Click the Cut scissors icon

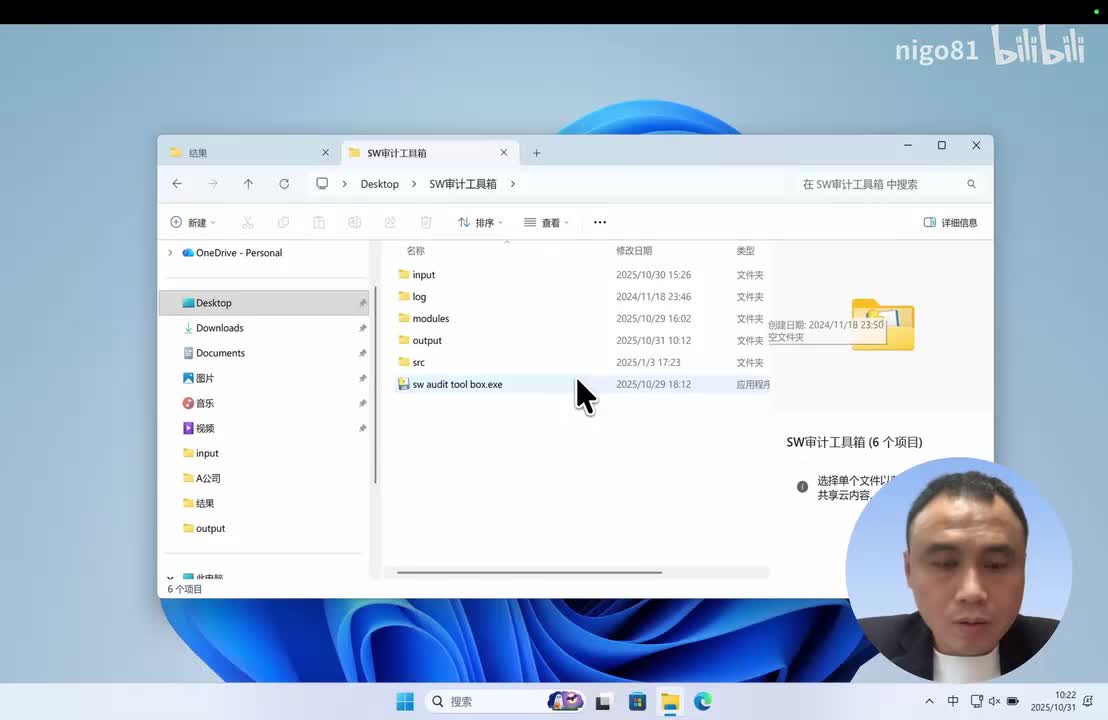247,223
